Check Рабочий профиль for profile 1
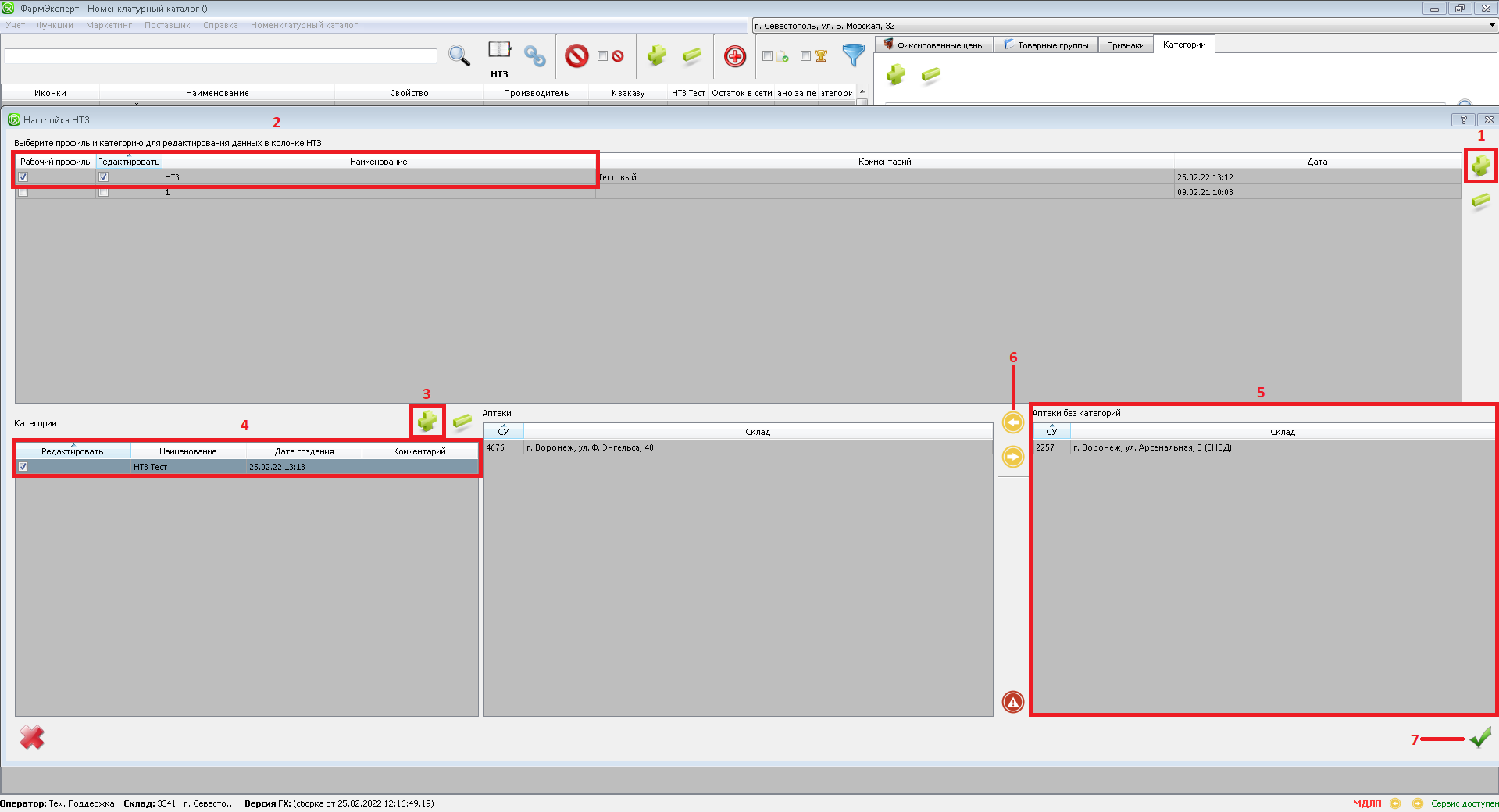The width and height of the screenshot is (1499, 812). point(23,192)
